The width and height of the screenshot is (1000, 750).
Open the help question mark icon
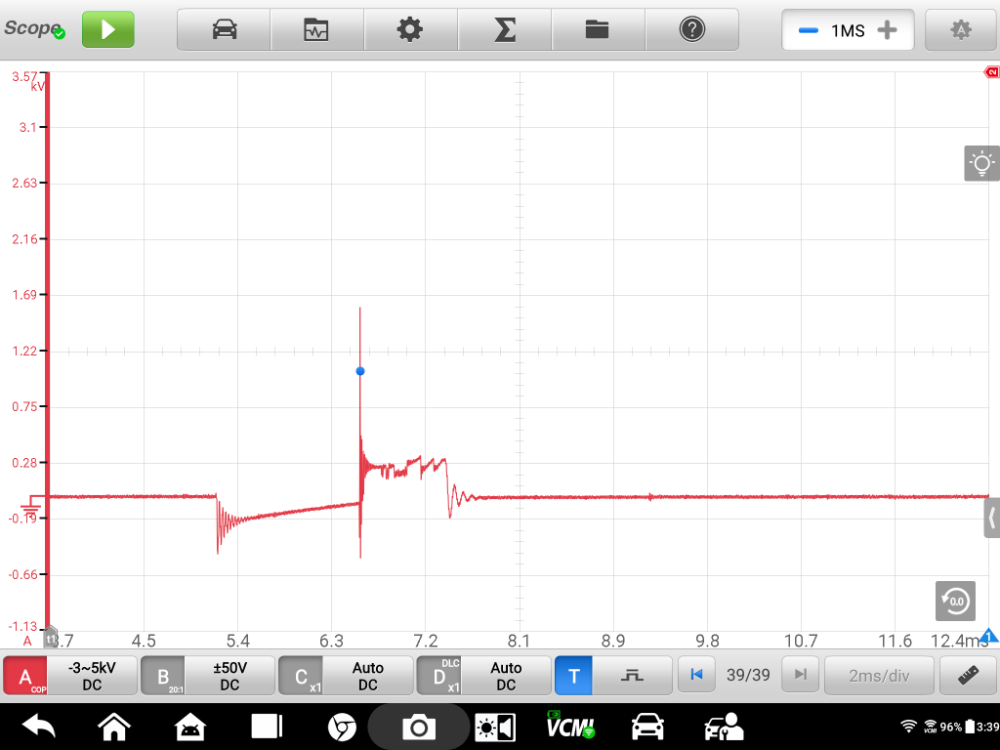pyautogui.click(x=691, y=30)
